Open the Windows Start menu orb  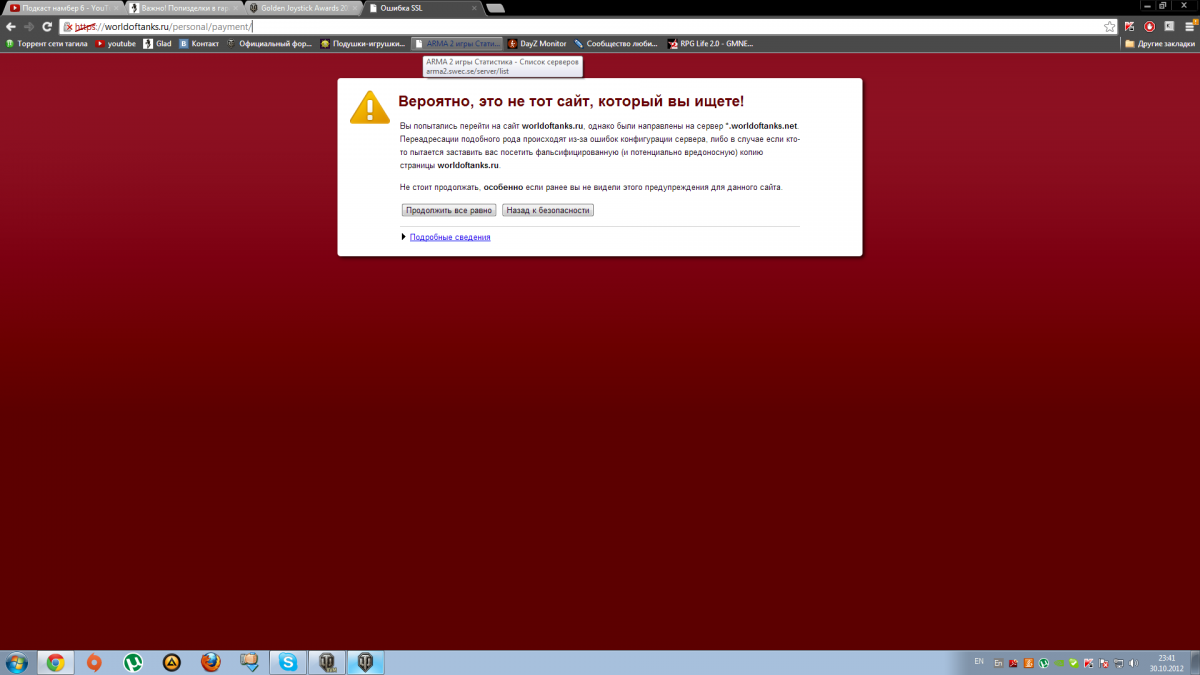coord(17,662)
